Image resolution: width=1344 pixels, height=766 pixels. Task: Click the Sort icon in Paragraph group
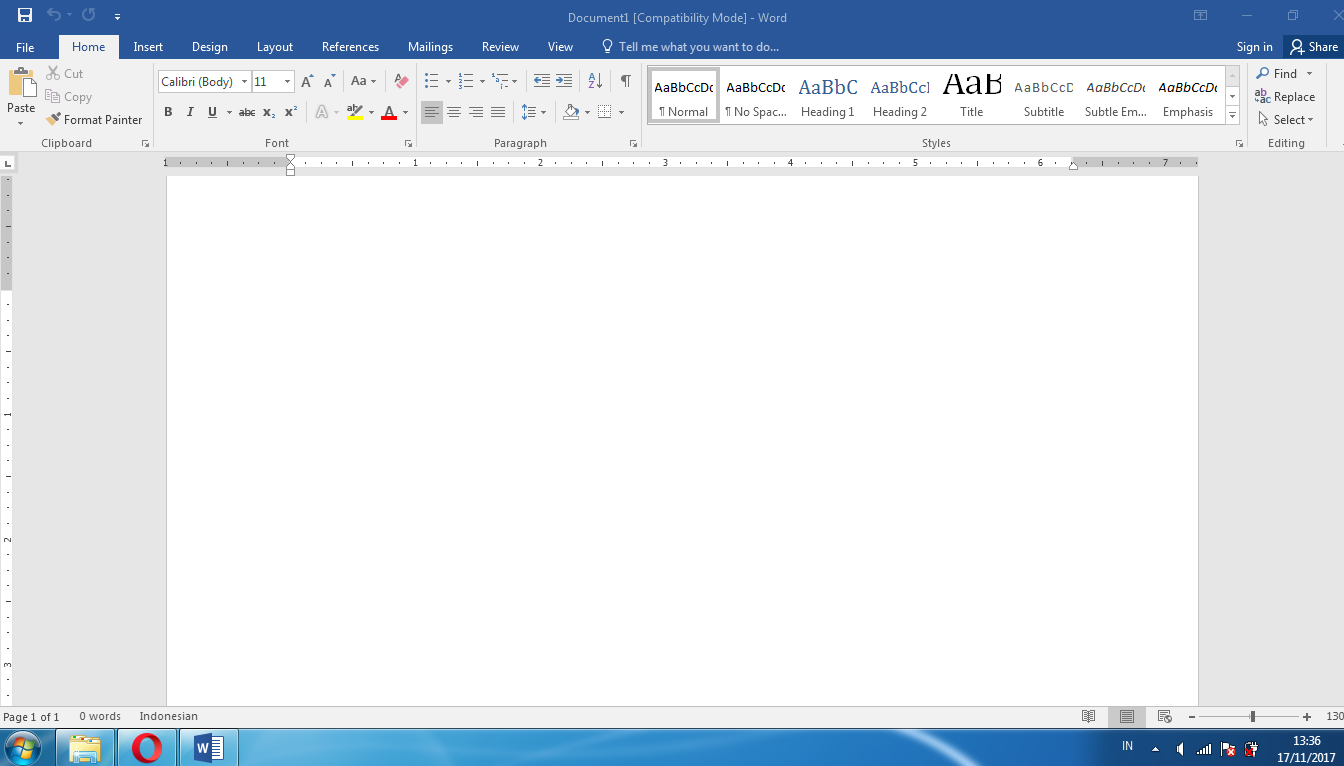[x=594, y=81]
